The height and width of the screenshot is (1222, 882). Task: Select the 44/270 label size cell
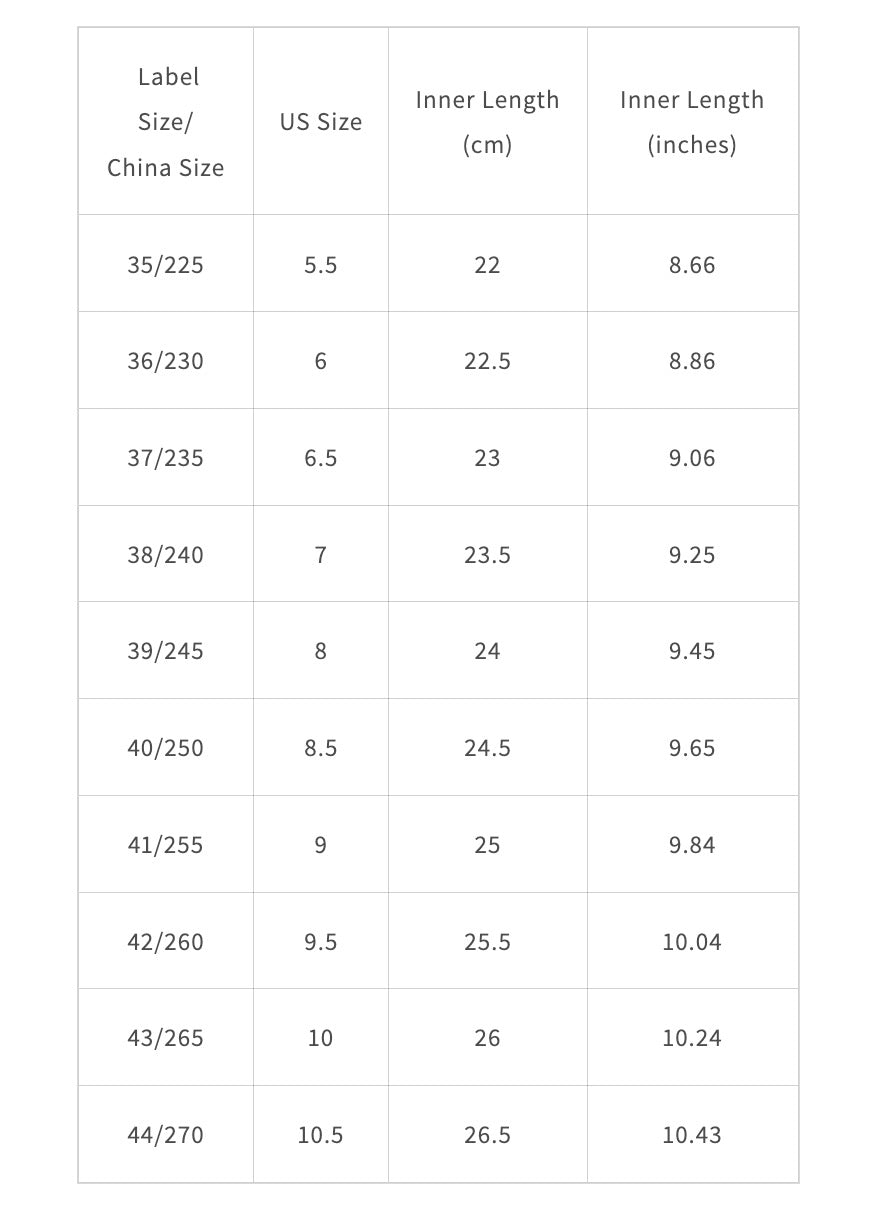(166, 1135)
